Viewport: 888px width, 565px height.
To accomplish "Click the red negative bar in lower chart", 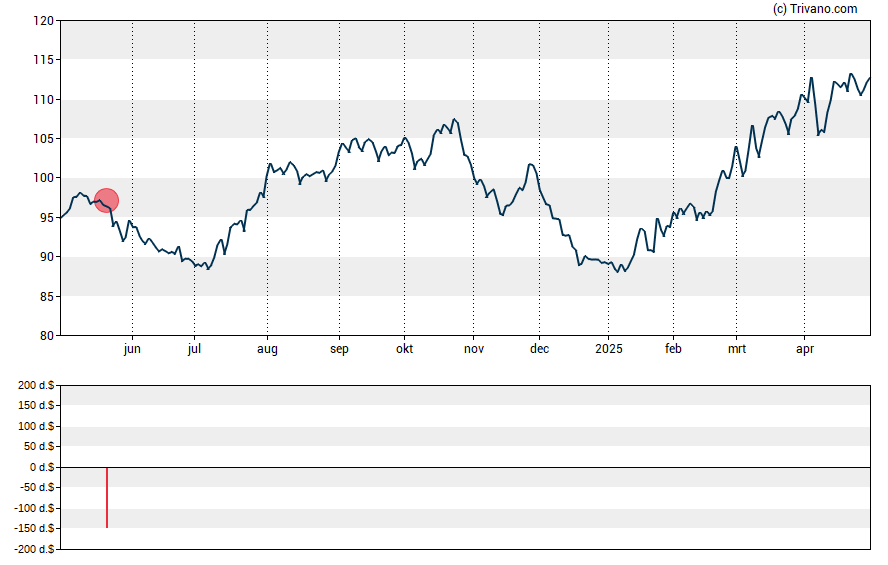I will pyautogui.click(x=107, y=498).
